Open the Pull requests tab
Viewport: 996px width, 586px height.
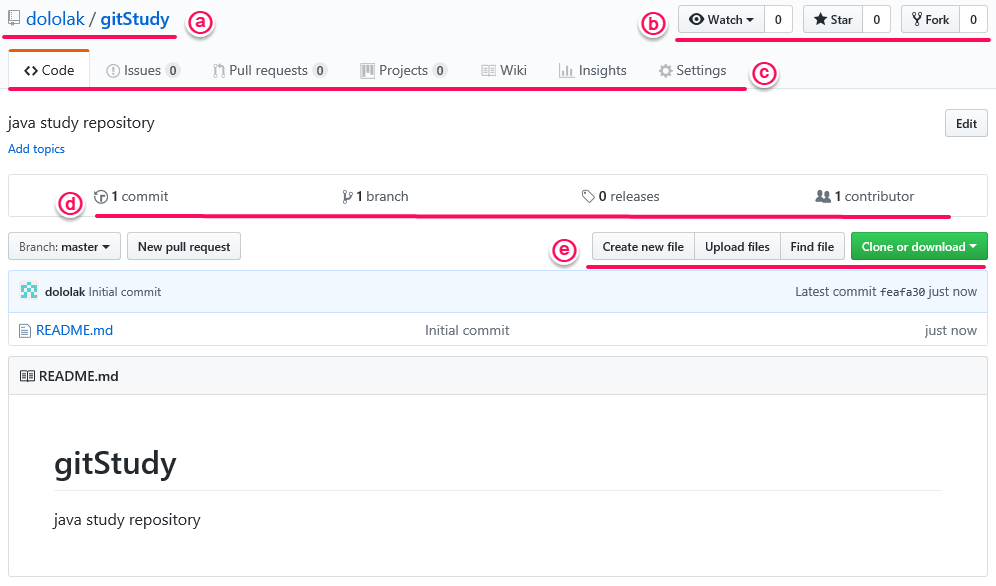coord(269,70)
